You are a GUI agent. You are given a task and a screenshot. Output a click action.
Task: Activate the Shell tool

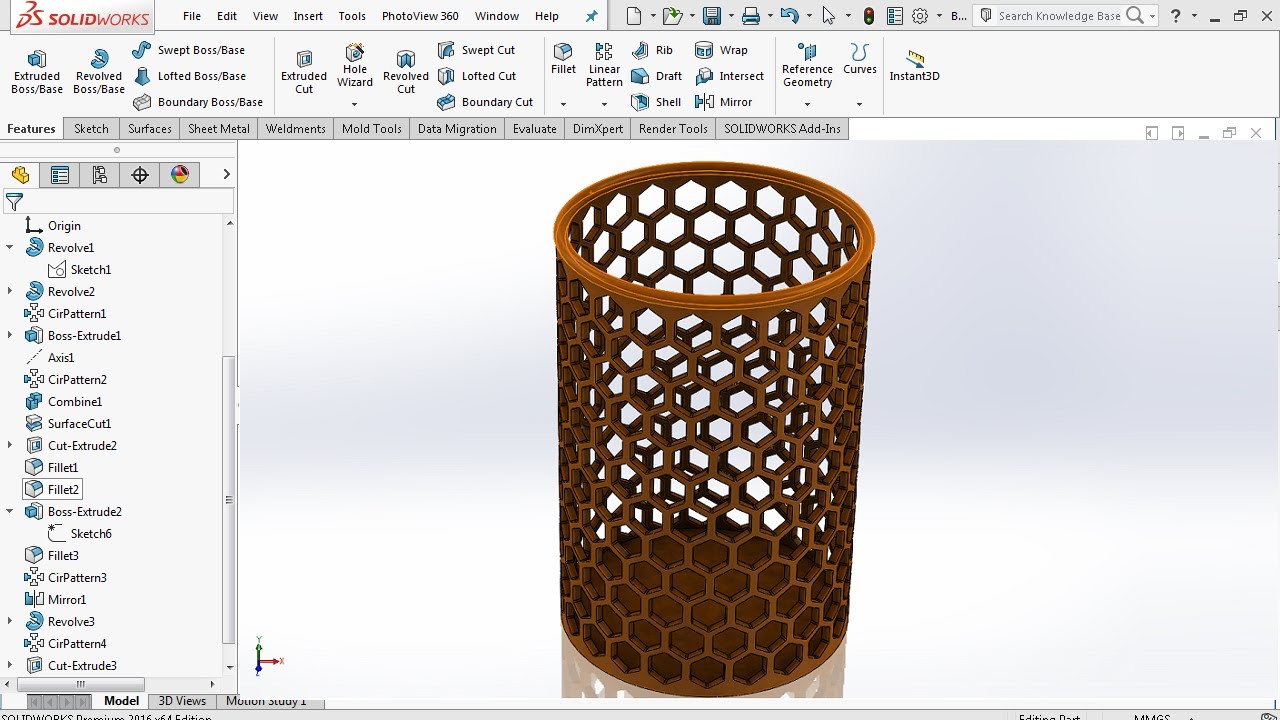click(656, 102)
